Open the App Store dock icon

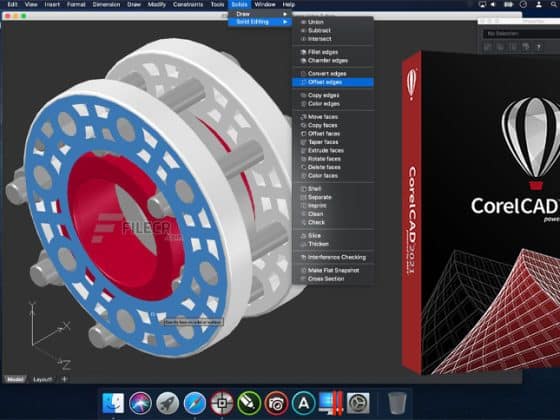[303, 403]
